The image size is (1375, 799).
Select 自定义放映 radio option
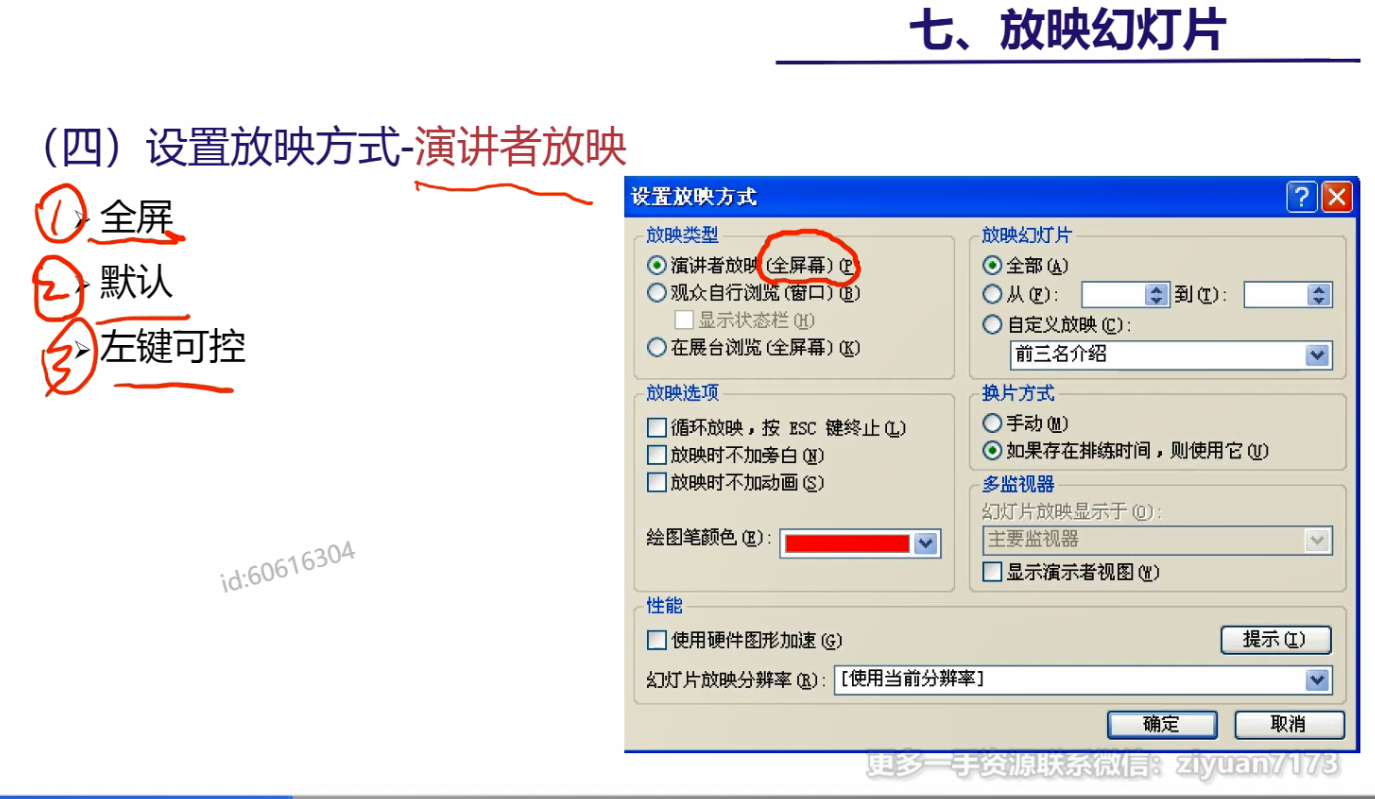[x=992, y=325]
